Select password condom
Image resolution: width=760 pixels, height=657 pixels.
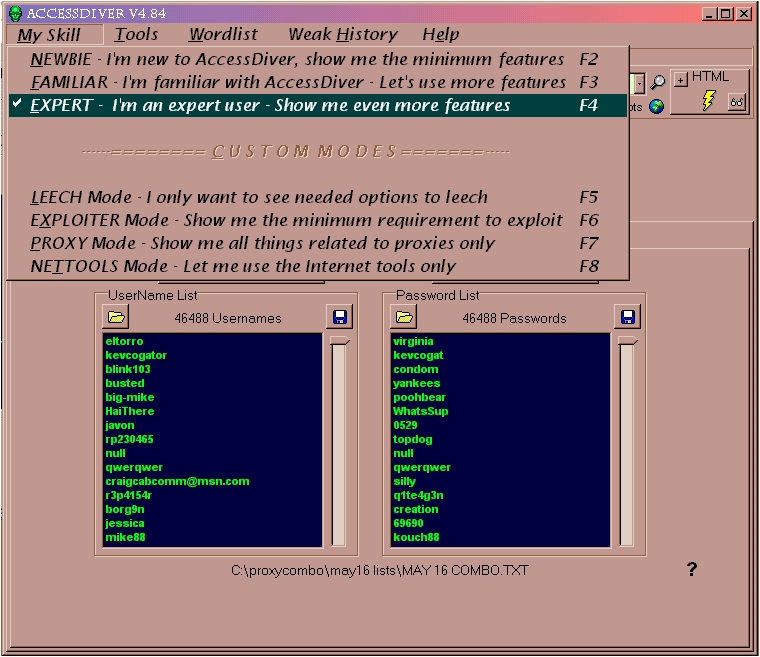click(415, 369)
